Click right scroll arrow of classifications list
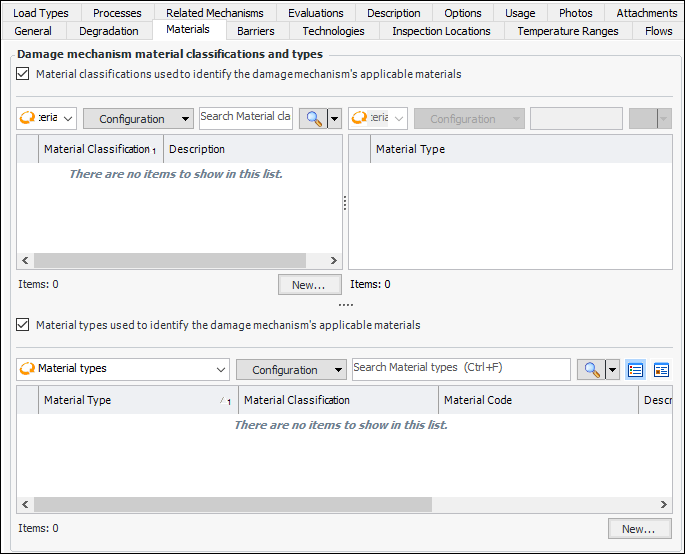 [333, 260]
